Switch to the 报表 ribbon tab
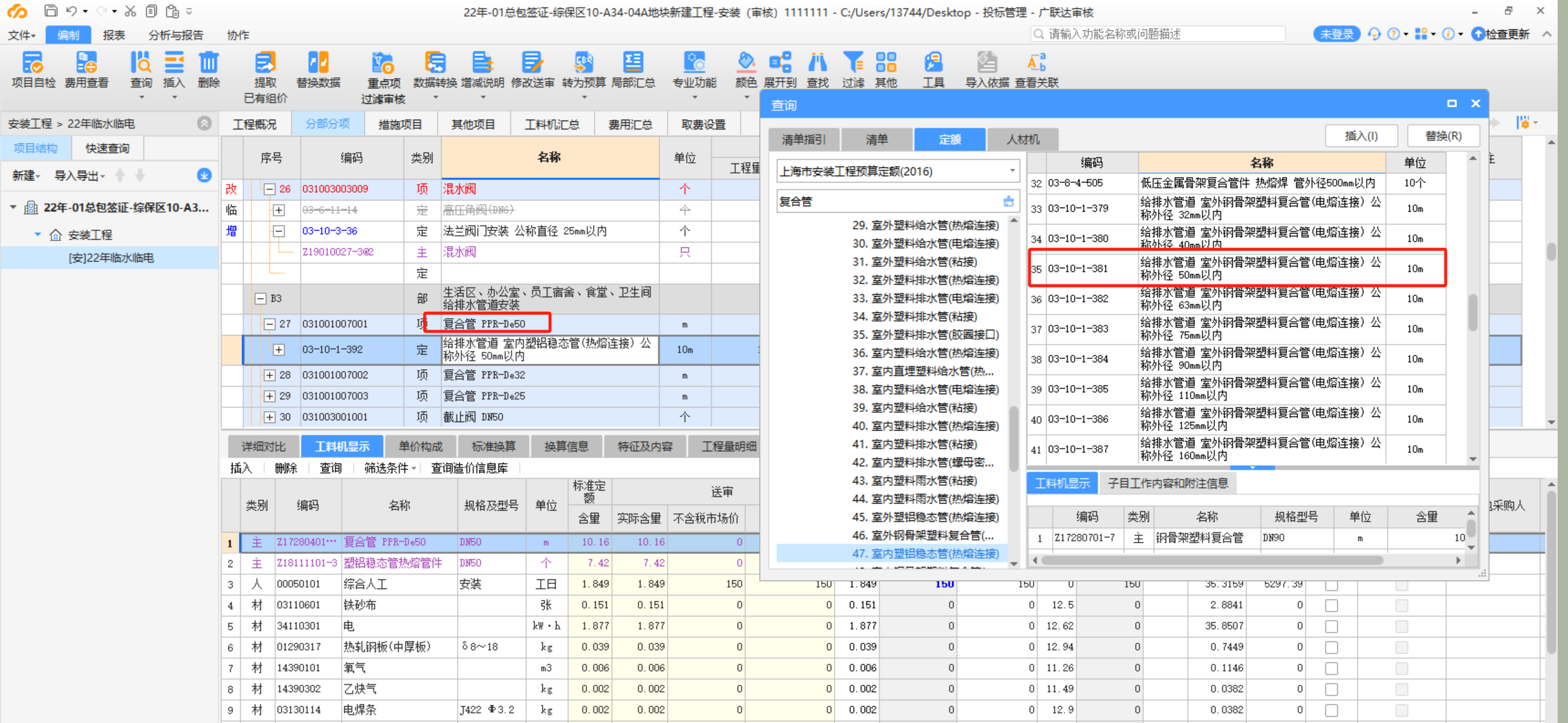Screen dimensions: 1568x723 coord(114,35)
